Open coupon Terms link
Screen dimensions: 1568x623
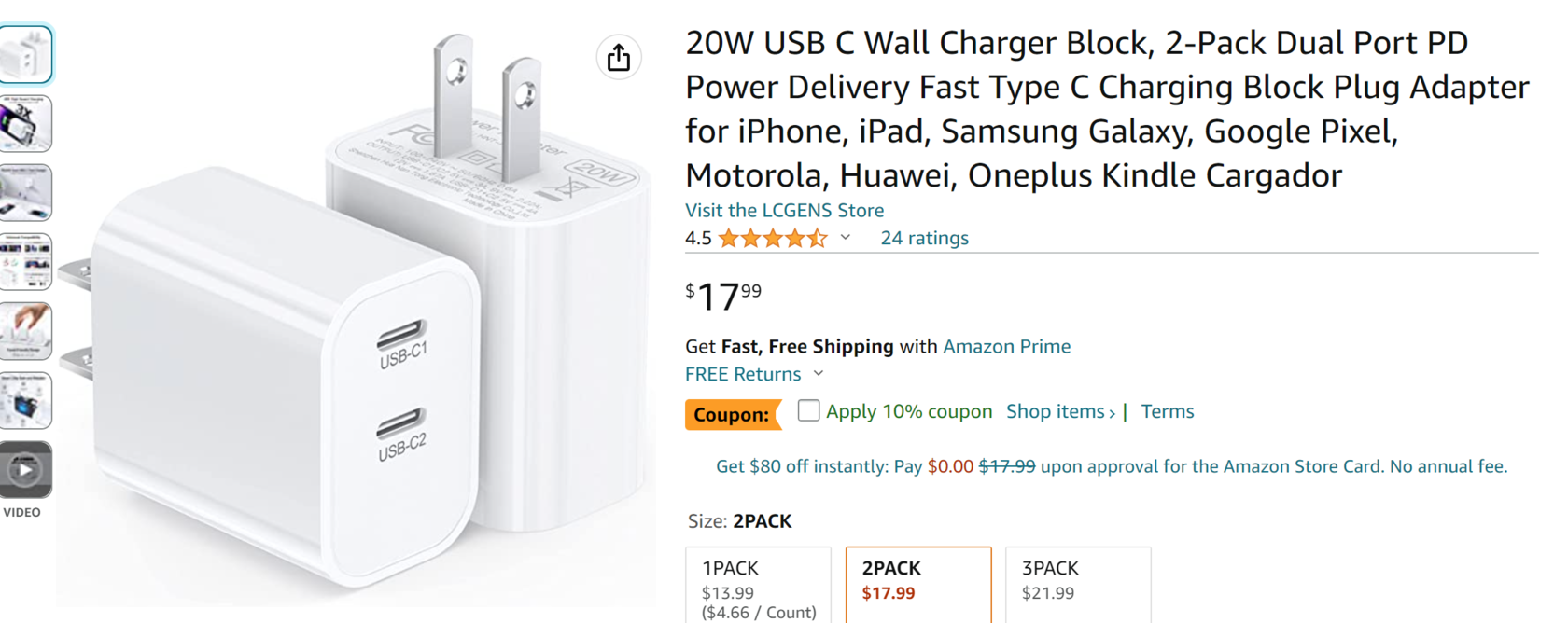(x=1168, y=411)
